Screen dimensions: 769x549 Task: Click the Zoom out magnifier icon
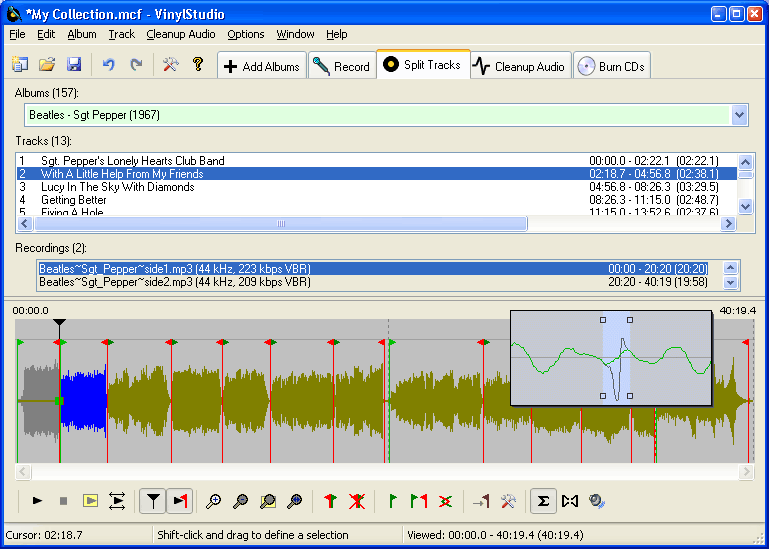click(240, 501)
